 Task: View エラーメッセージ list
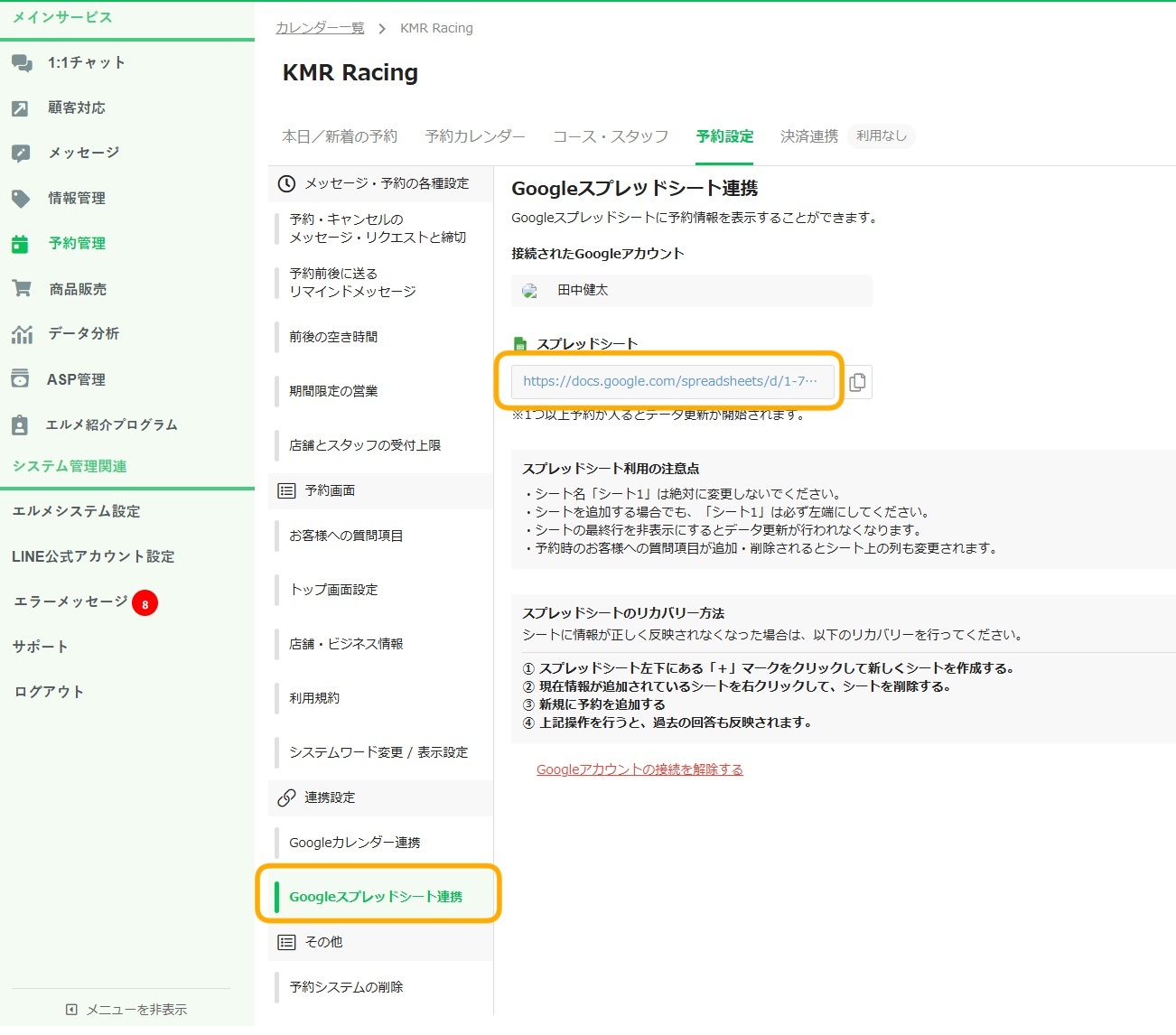pyautogui.click(x=70, y=601)
